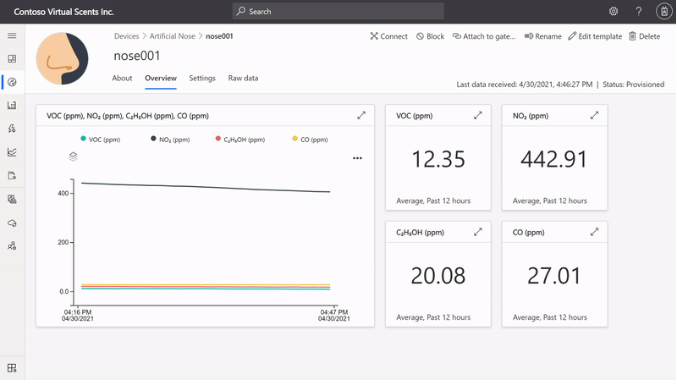Open the hamburger navigation menu
This screenshot has height=386, width=677.
tap(12, 36)
